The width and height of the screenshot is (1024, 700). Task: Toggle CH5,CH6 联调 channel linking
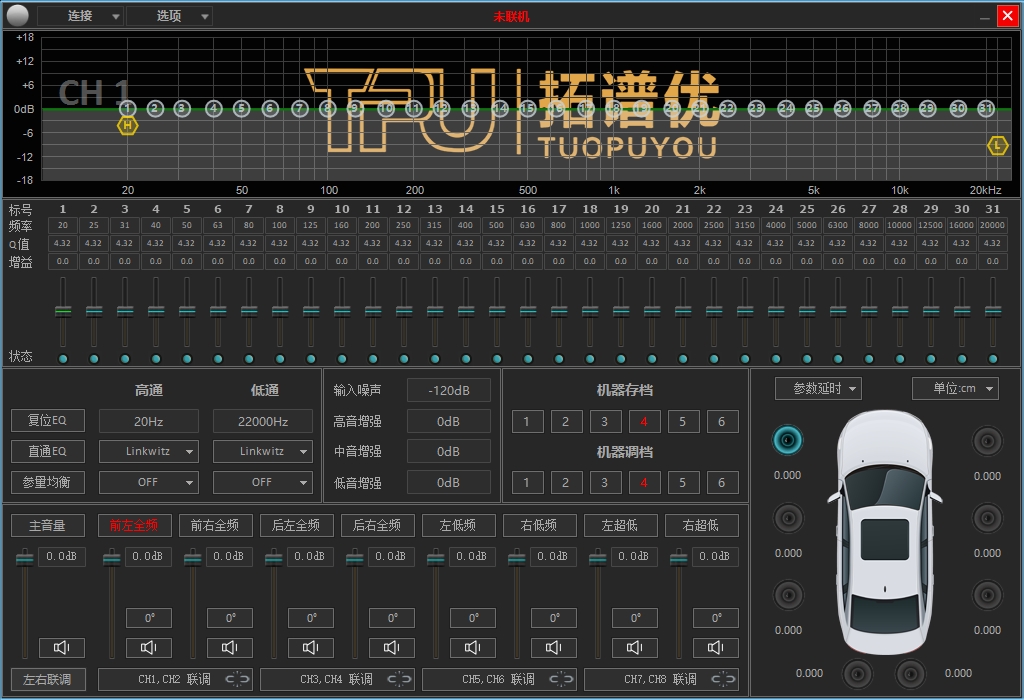[x=499, y=679]
